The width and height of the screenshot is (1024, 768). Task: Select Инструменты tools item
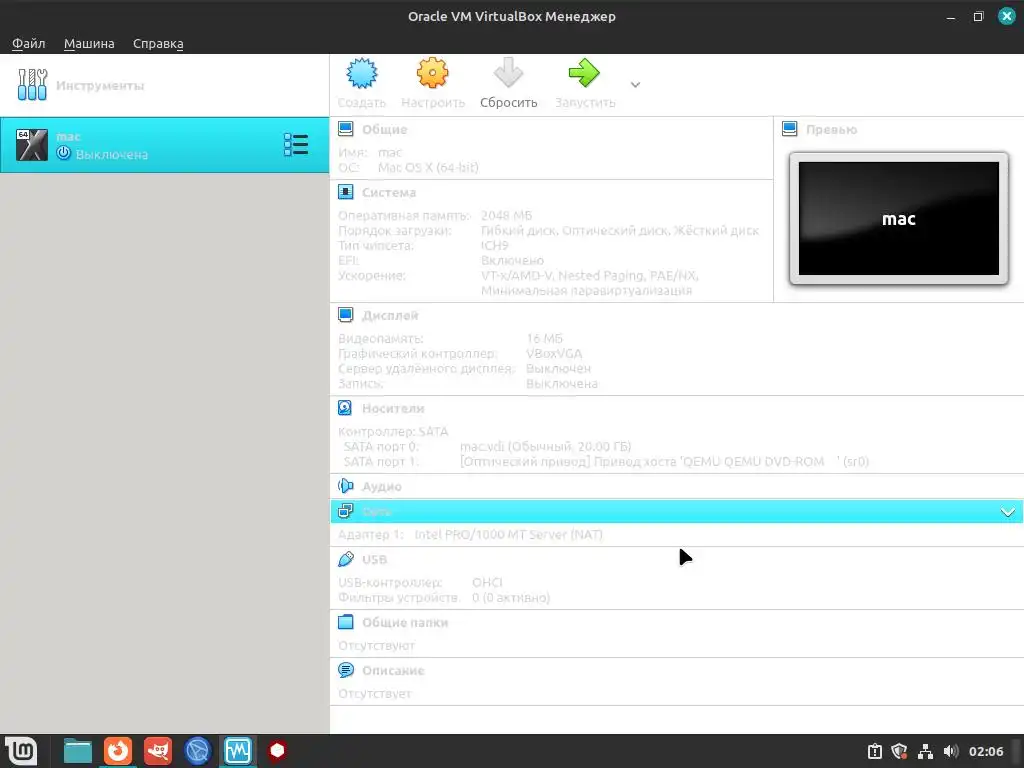(165, 86)
